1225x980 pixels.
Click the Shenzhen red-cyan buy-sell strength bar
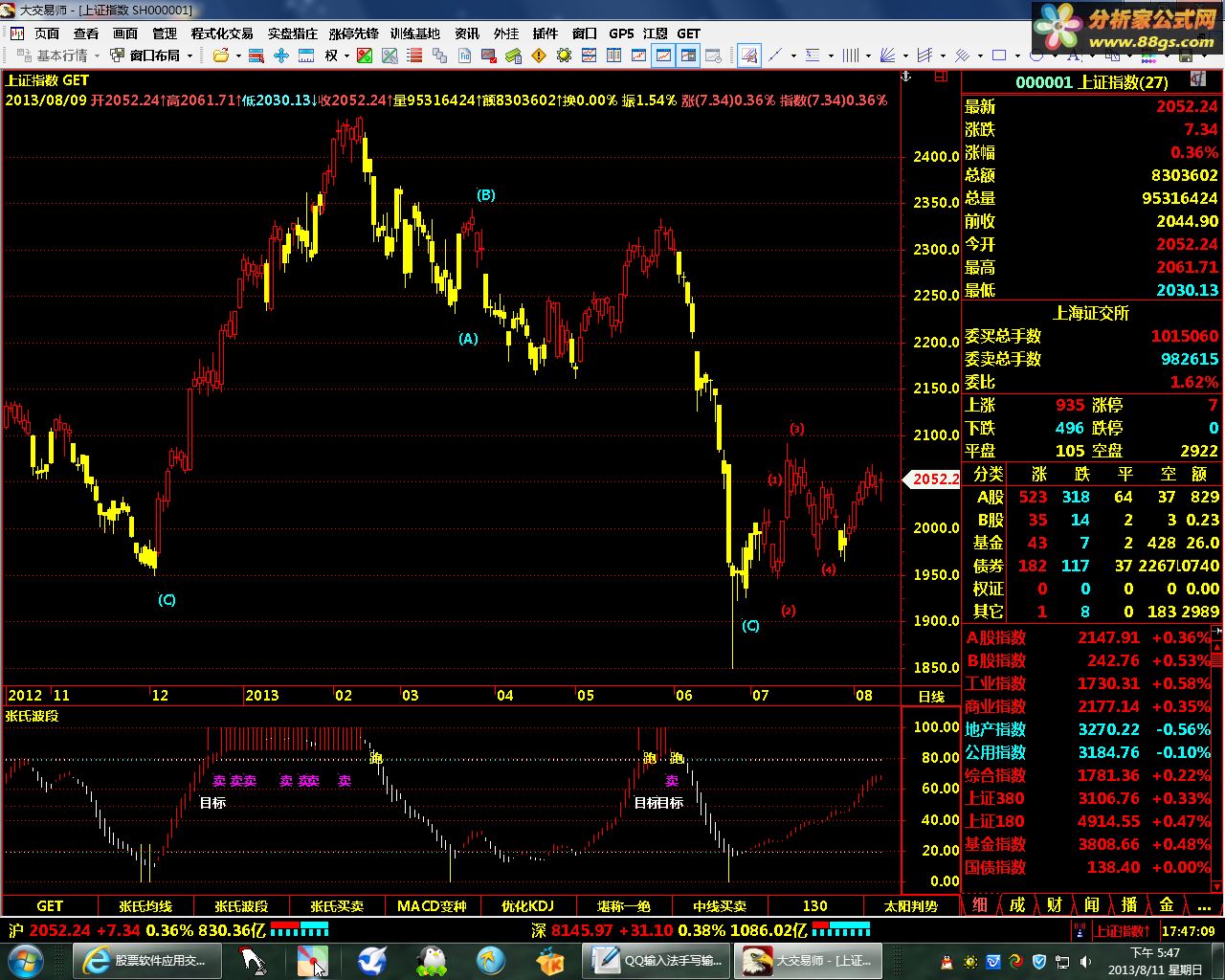point(841,928)
